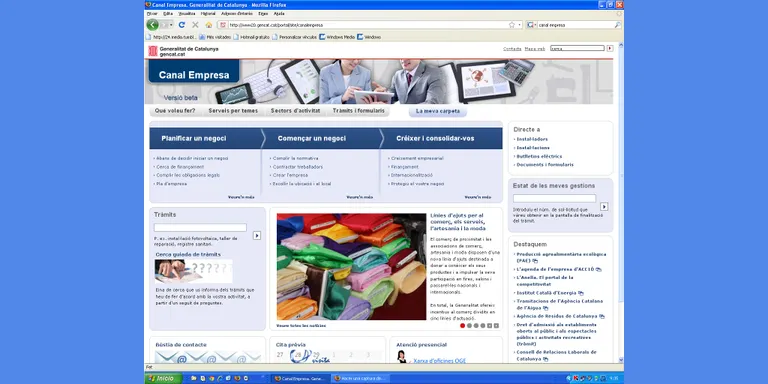This screenshot has height=384, width=768.
Task: Submit Estat de les meves gestions arrow
Action: (604, 207)
